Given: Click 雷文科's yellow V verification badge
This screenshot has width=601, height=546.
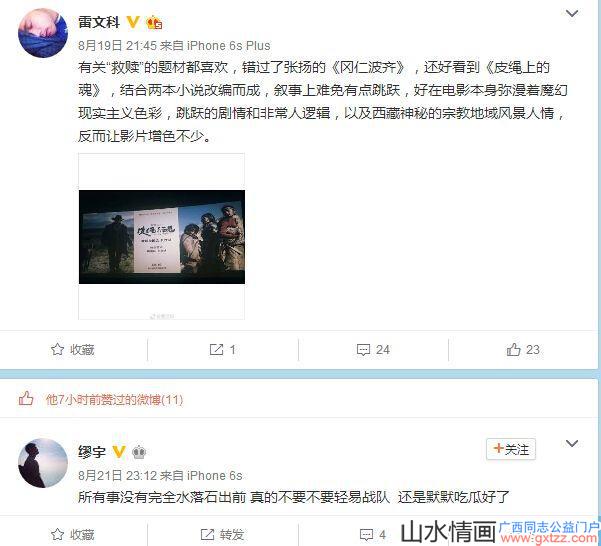Looking at the screenshot, I should tap(133, 22).
